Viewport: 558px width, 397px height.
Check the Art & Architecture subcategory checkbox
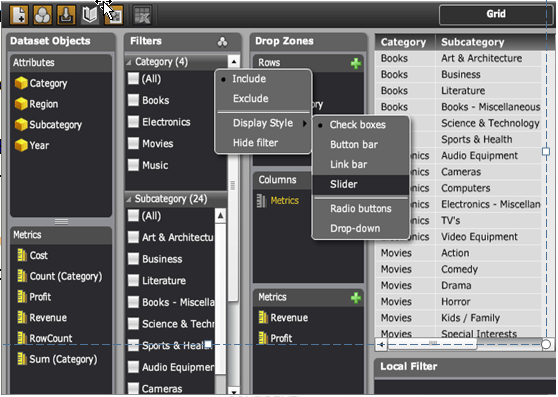(133, 237)
